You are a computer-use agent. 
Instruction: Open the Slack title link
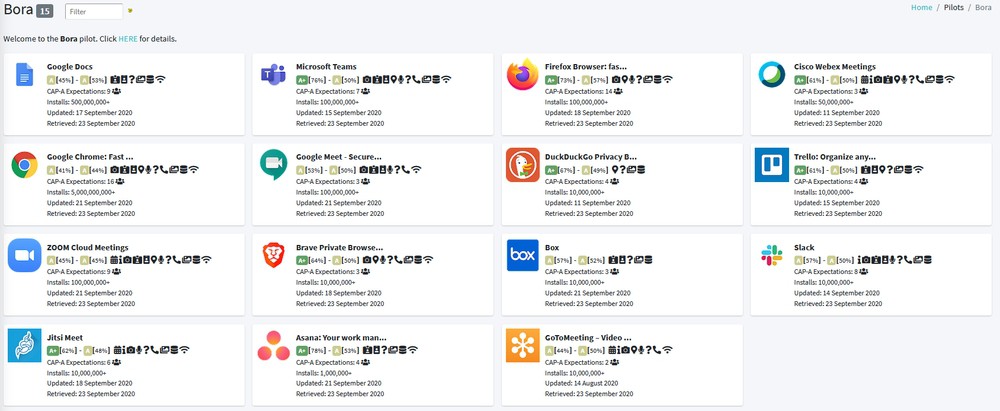tap(804, 248)
